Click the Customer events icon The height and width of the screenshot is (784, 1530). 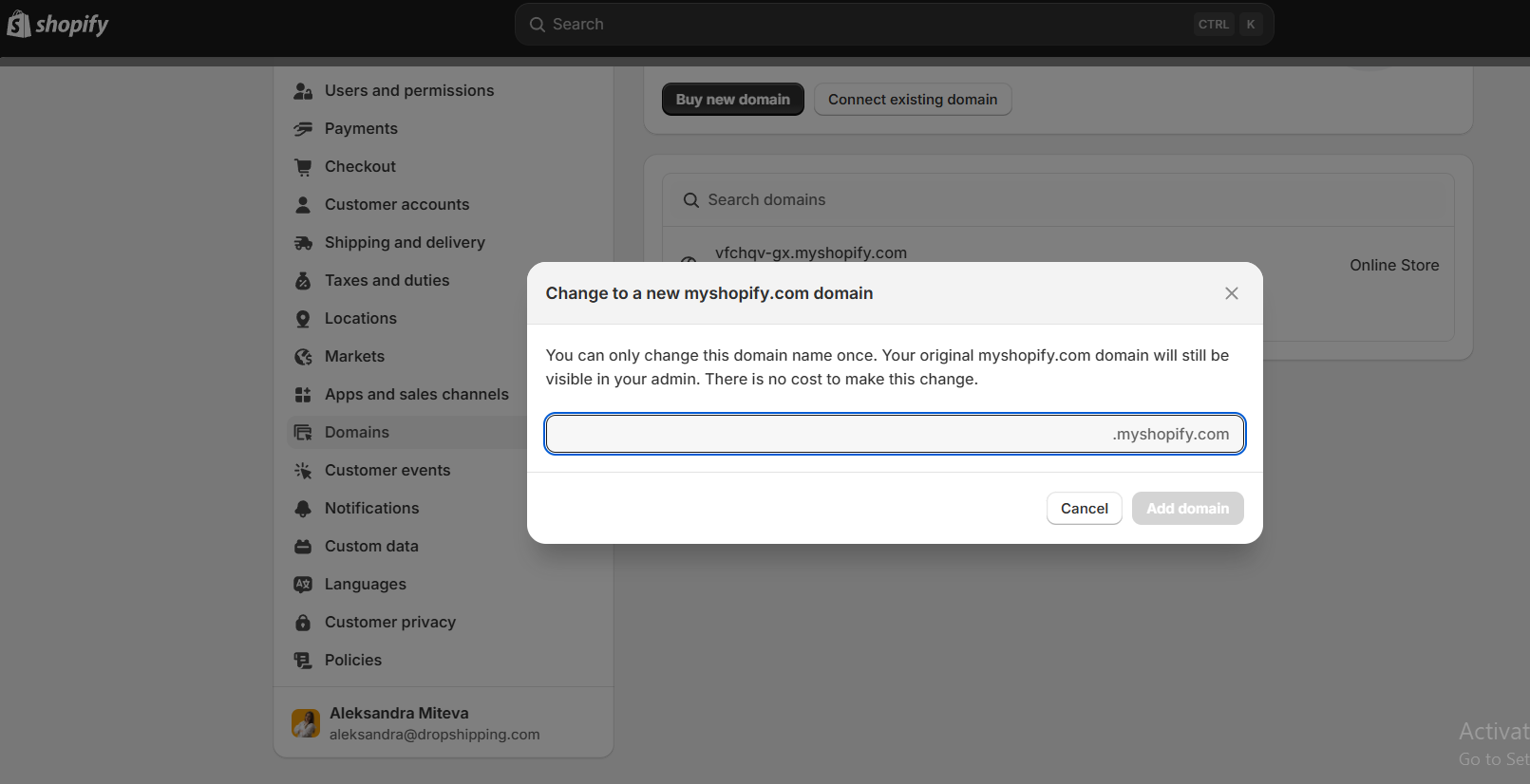tap(303, 471)
